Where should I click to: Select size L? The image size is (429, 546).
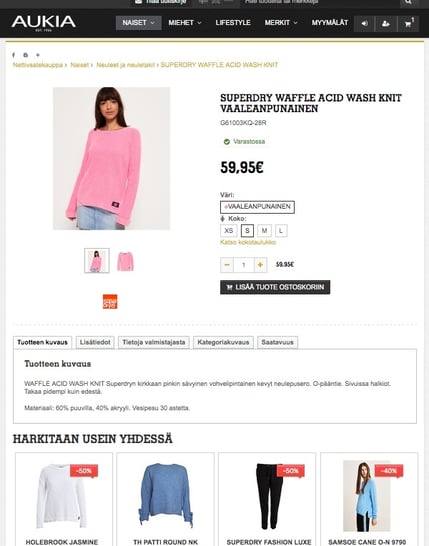(x=281, y=231)
